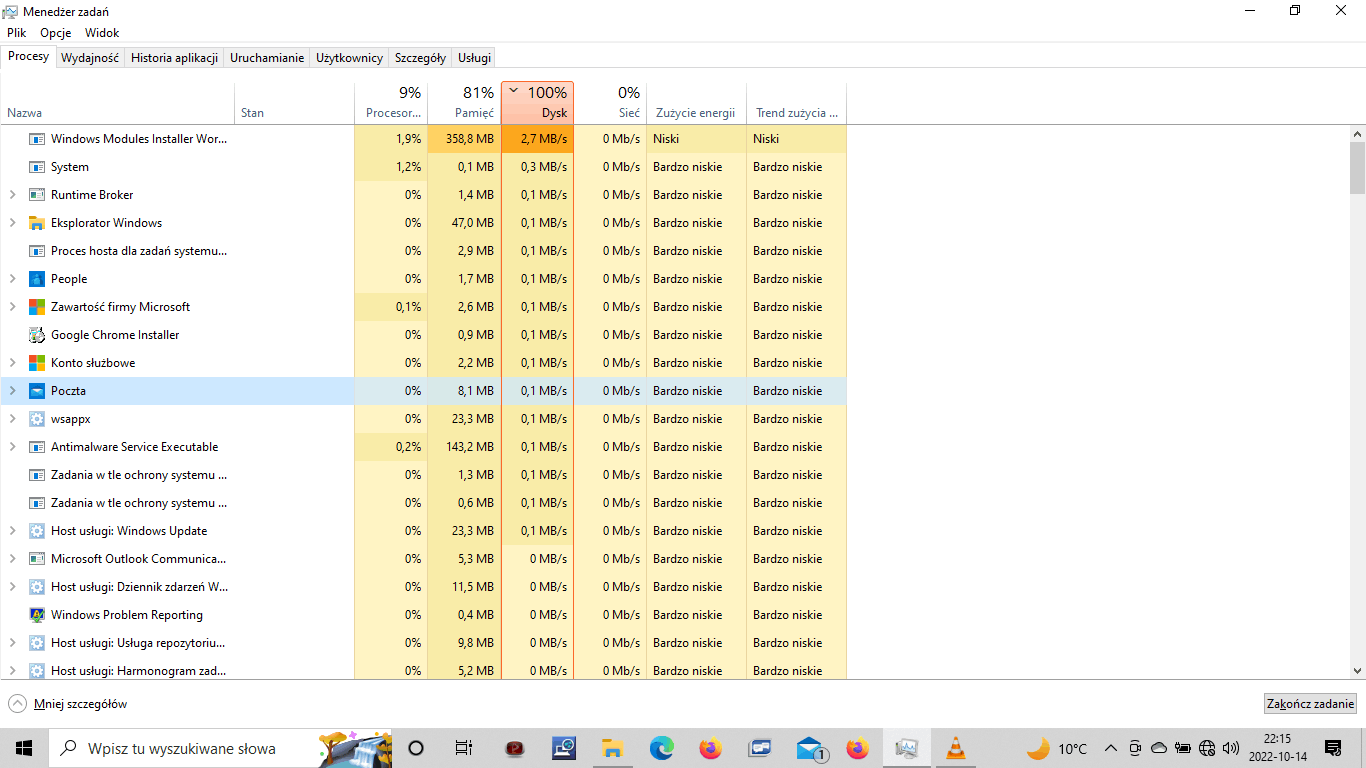Screen dimensions: 1366x768
Task: Sort by the Procesor column header
Action: (390, 103)
